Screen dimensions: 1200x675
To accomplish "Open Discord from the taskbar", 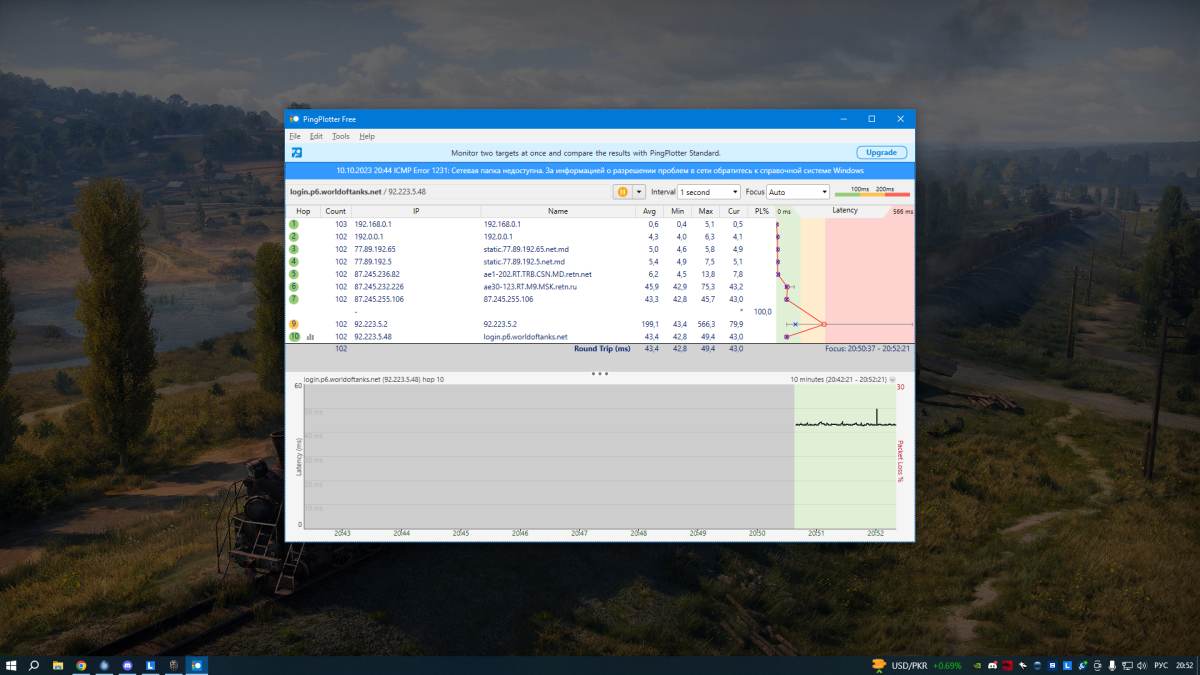I will pyautogui.click(x=127, y=665).
